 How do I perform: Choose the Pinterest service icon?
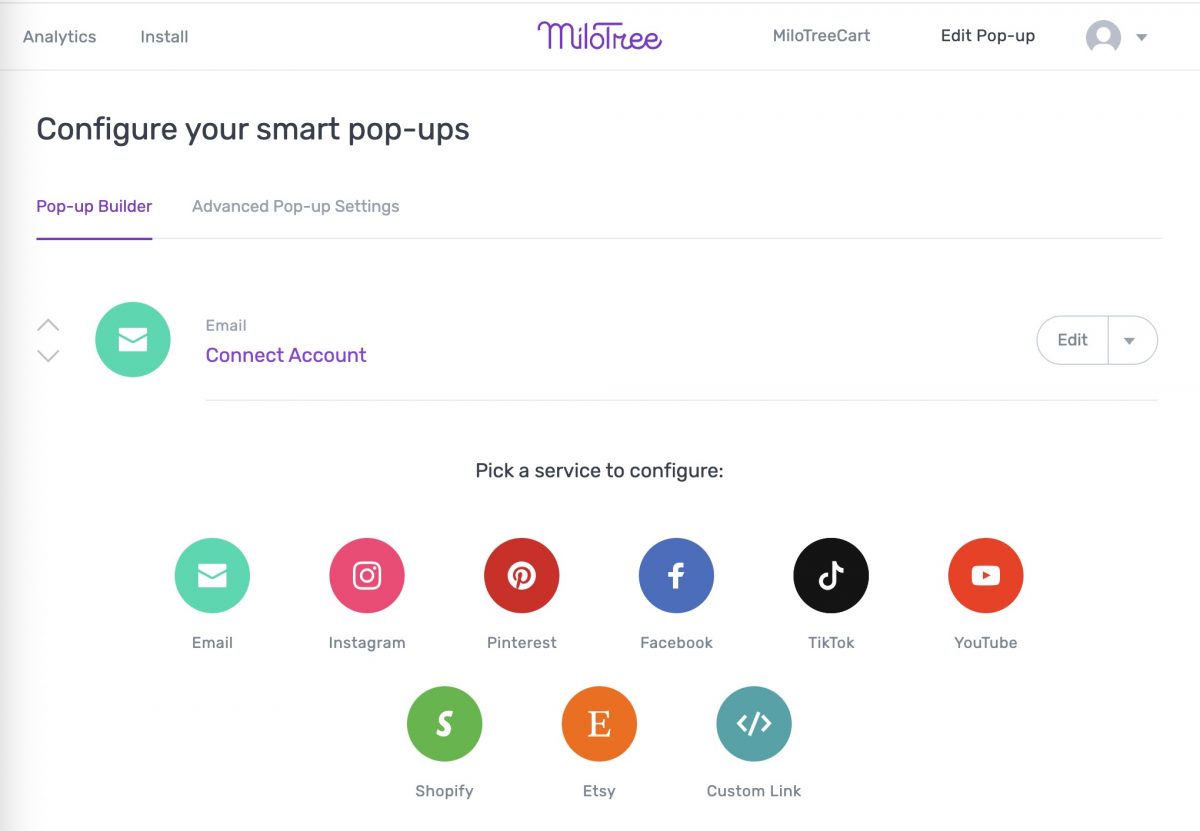pyautogui.click(x=522, y=576)
